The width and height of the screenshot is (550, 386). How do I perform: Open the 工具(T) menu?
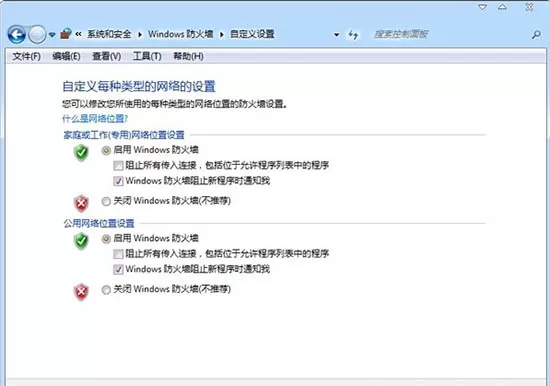[147, 56]
